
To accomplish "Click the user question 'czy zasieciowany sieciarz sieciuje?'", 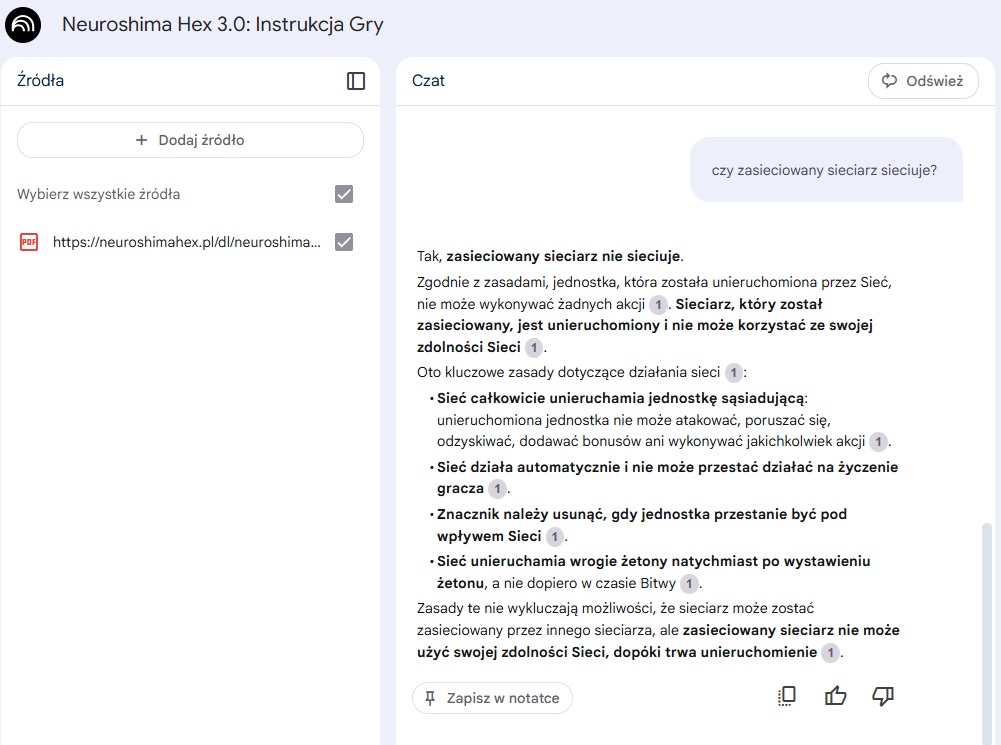I will coord(824,170).
